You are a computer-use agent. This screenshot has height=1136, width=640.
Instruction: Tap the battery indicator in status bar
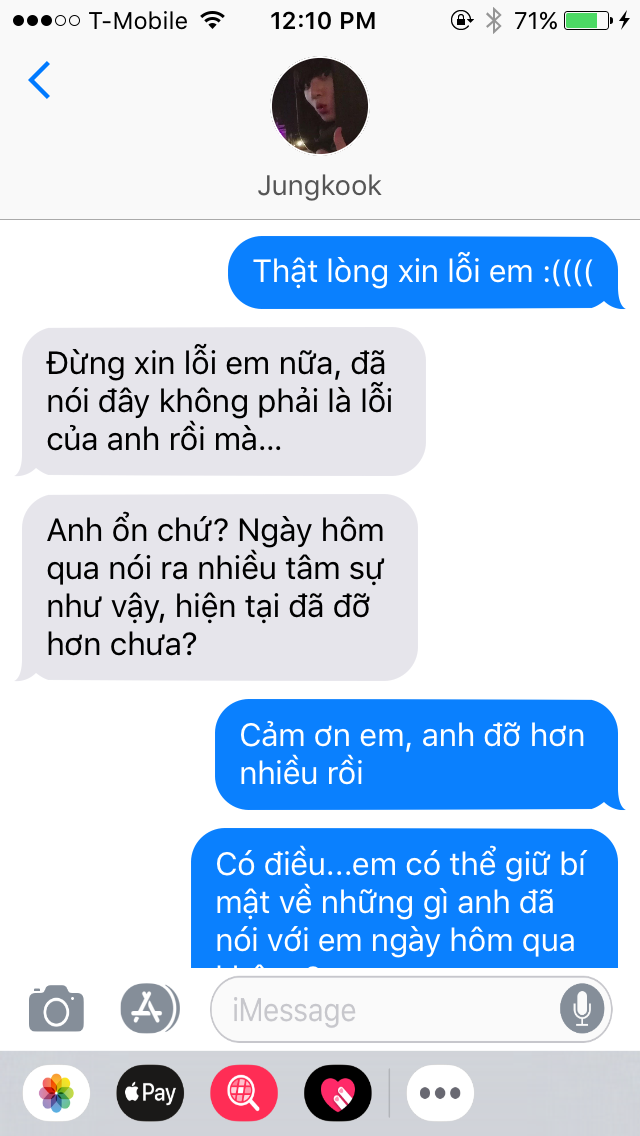tap(589, 21)
